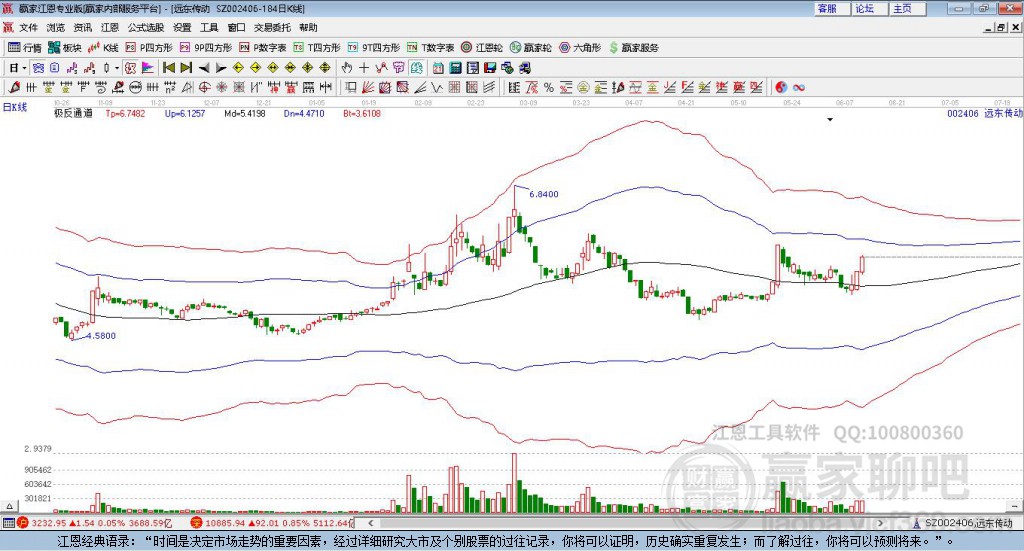Open the P数字表 number table
This screenshot has width=1024, height=551.
tap(263, 48)
